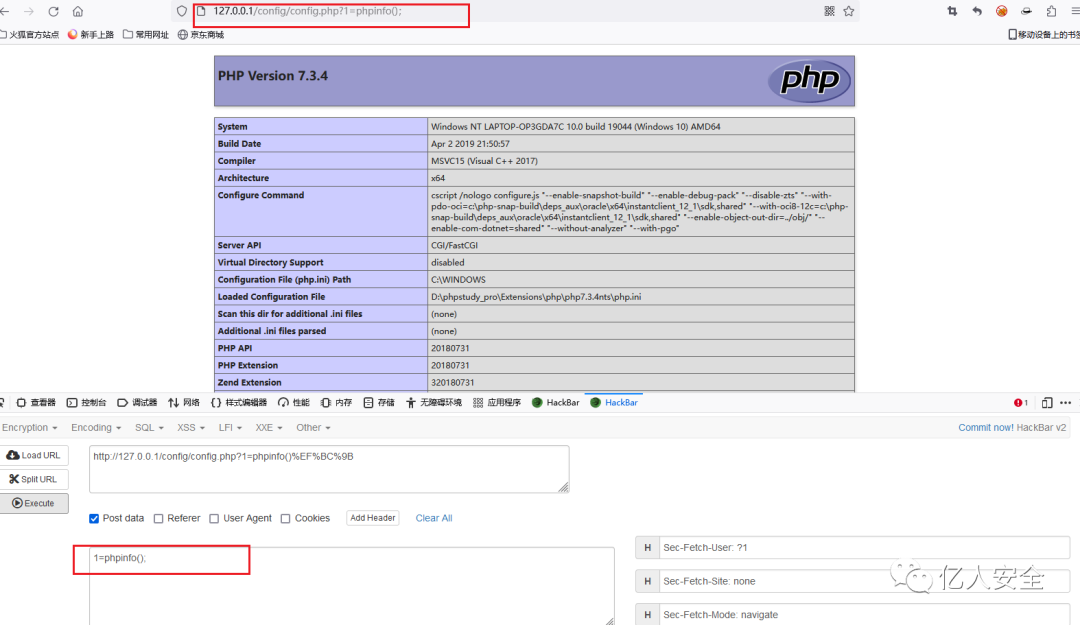Click the Clear All link
The image size is (1080, 625).
coord(434,518)
